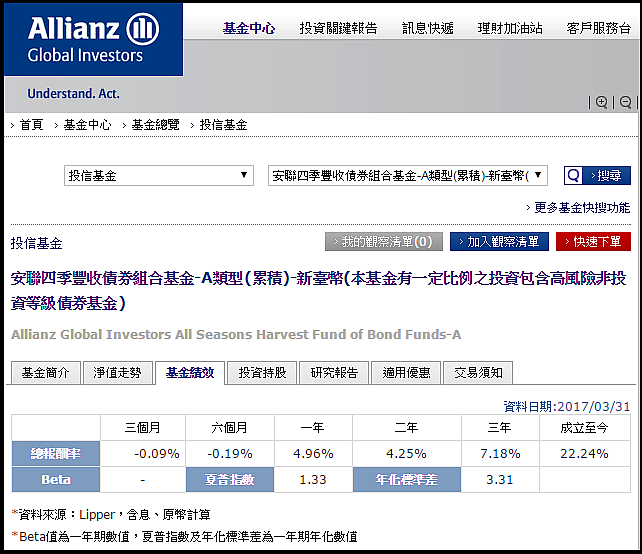
Task: Click the 年化標準差 label cell
Action: tap(407, 479)
